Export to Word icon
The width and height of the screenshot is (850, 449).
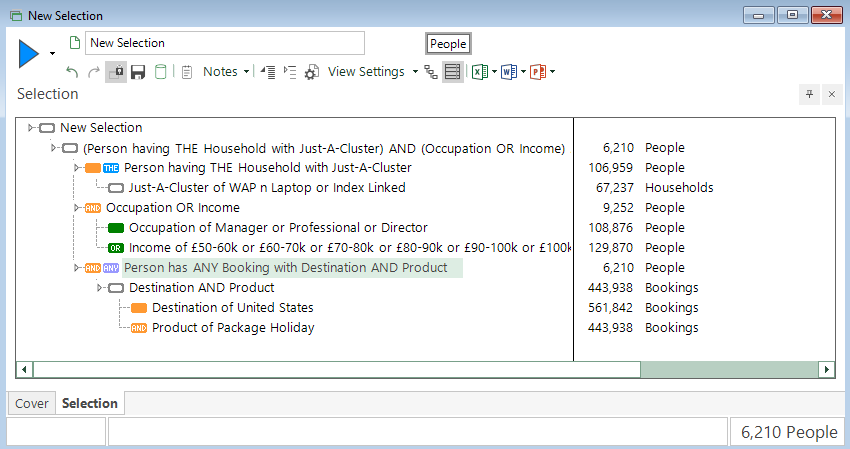point(509,72)
